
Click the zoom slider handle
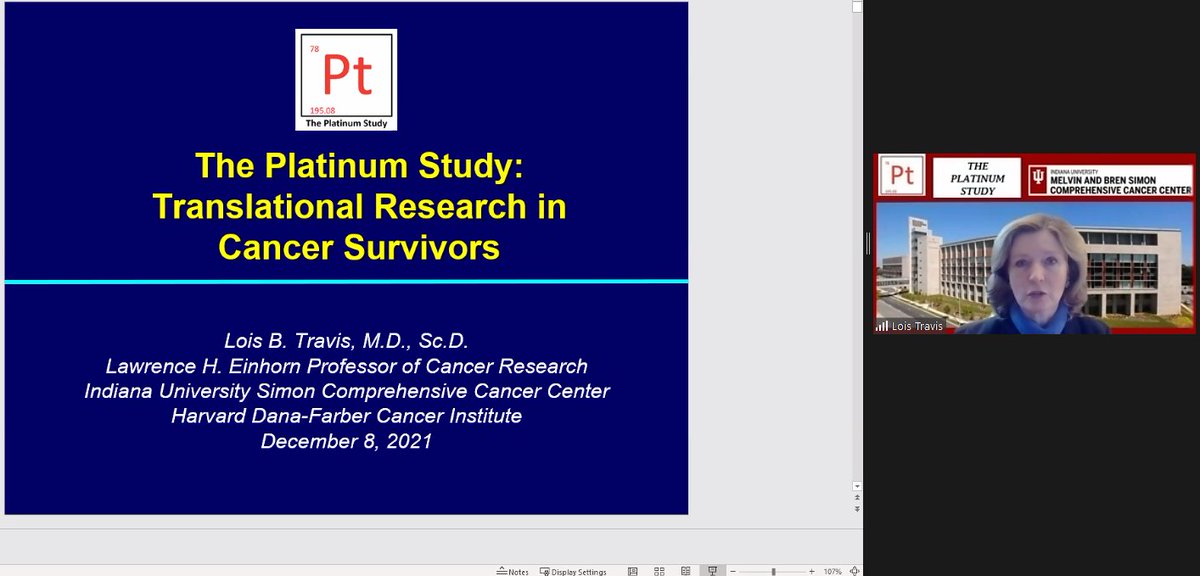(774, 572)
